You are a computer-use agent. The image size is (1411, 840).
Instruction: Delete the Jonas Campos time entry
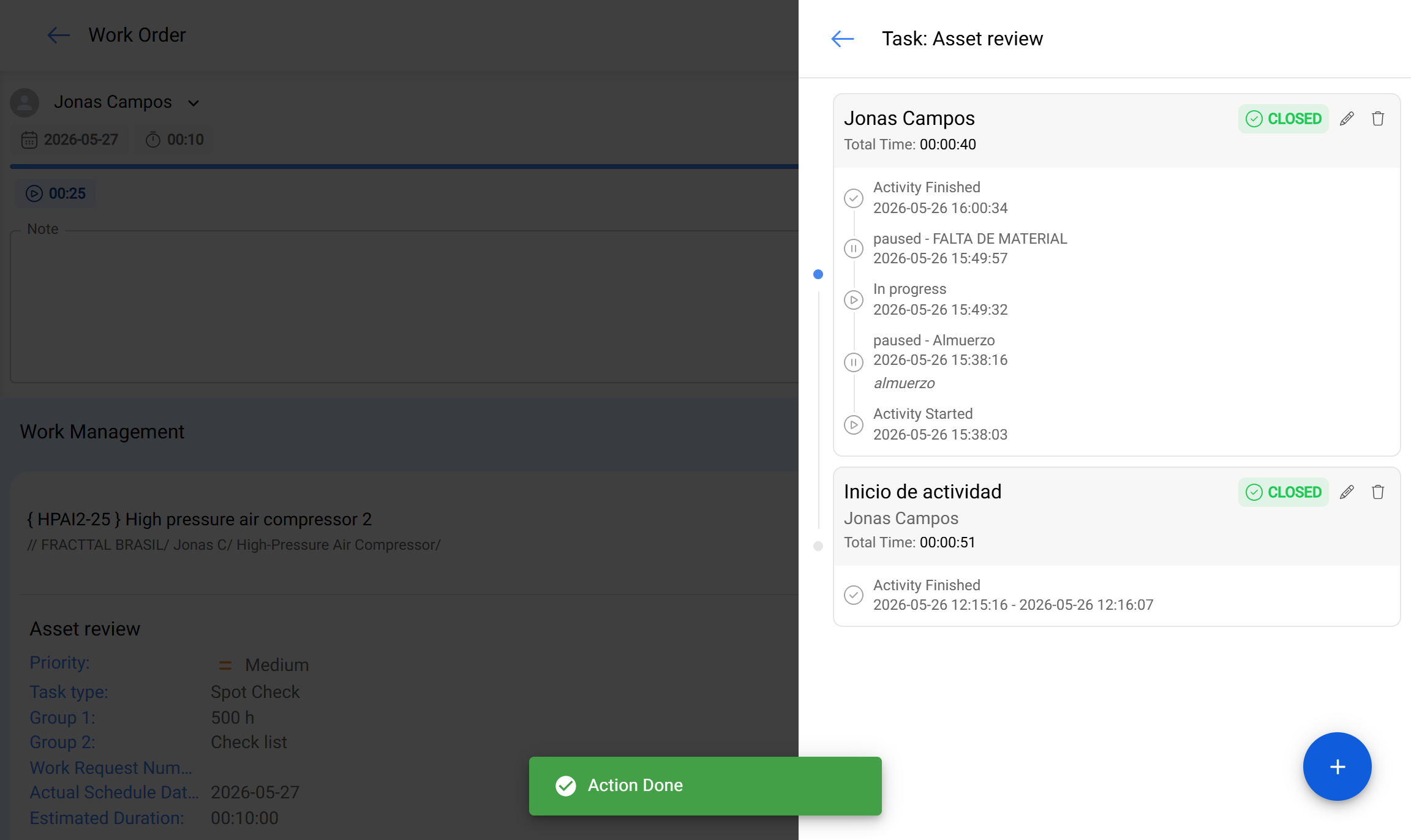1378,119
